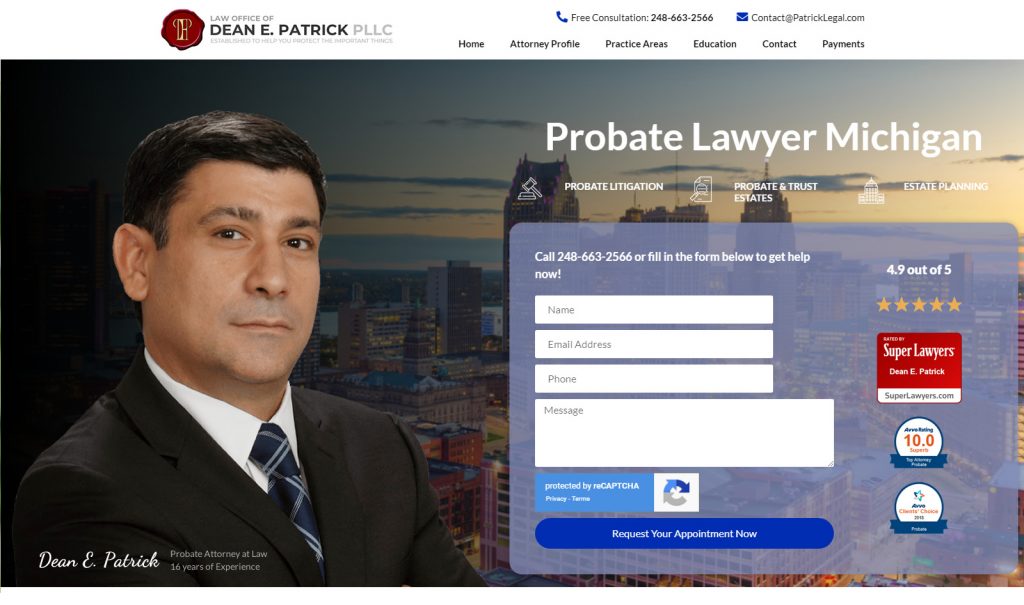
Task: Open the Avvo Clients' Choice badge
Action: pyautogui.click(x=919, y=508)
